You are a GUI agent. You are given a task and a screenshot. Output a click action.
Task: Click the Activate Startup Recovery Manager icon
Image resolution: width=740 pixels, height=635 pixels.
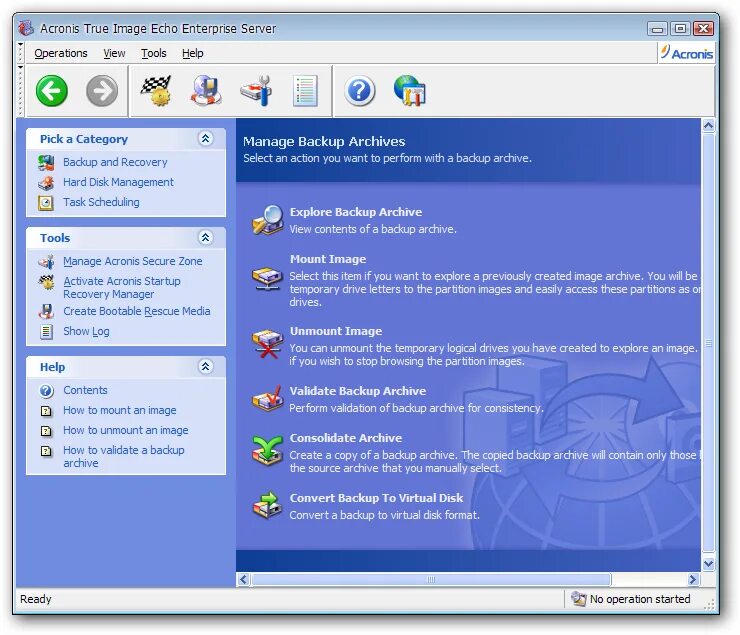point(46,282)
